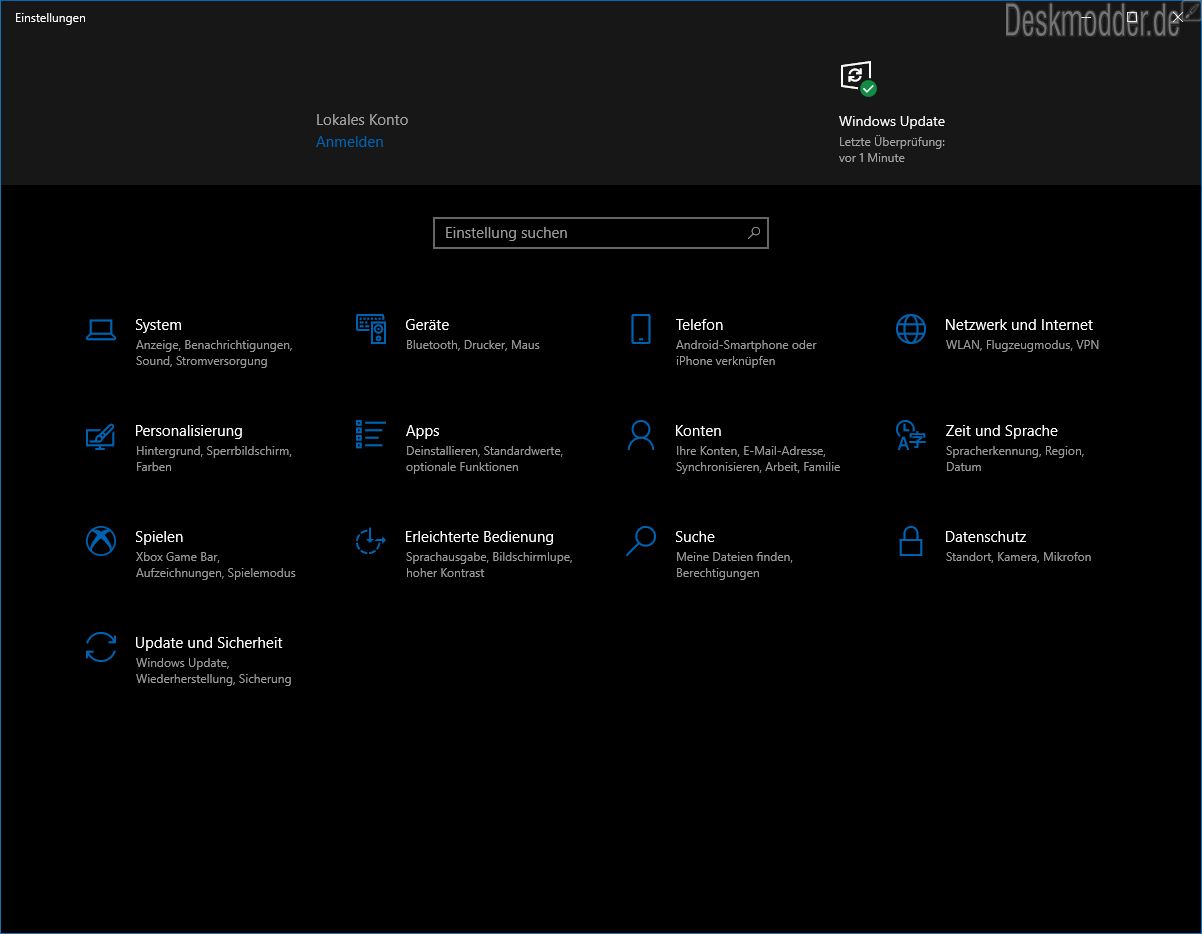Click the Konten person icon
This screenshot has width=1202, height=934.
coord(641,435)
